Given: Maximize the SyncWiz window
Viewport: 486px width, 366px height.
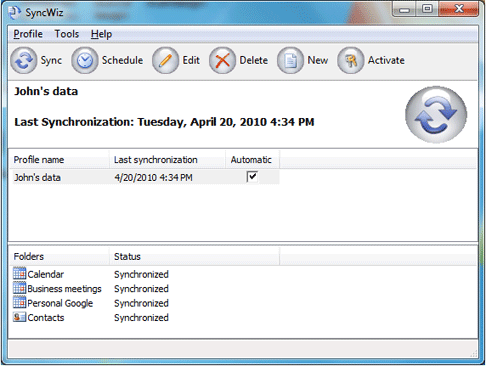Looking at the screenshot, I should pos(427,9).
